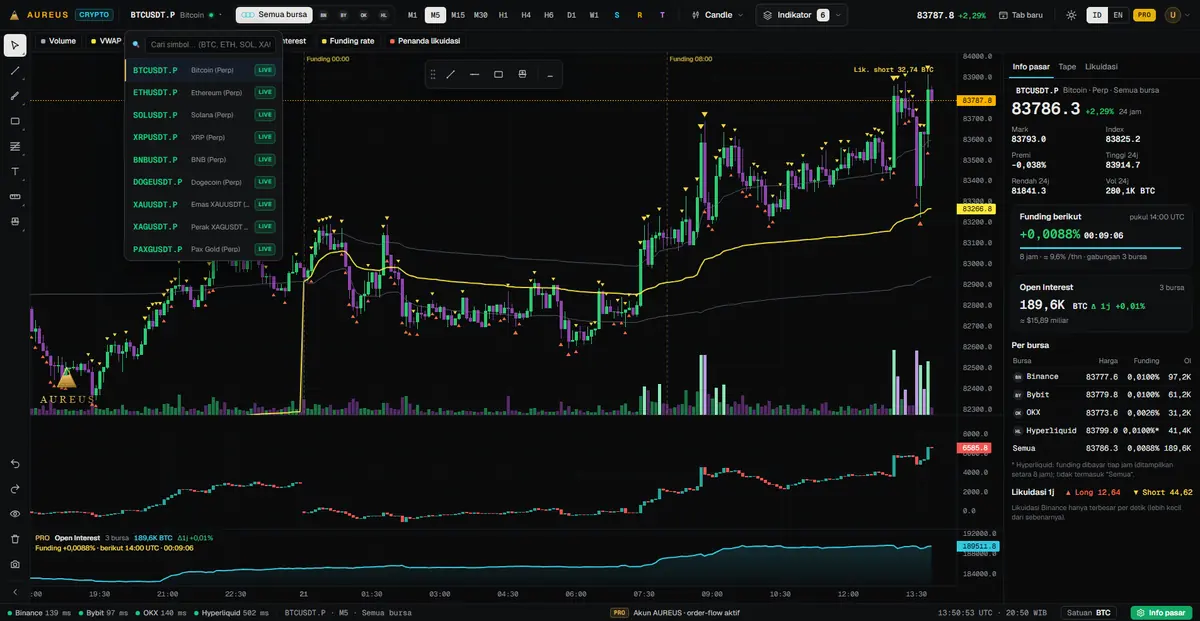Select the text annotation tool
This screenshot has height=621, width=1200.
[x=15, y=171]
